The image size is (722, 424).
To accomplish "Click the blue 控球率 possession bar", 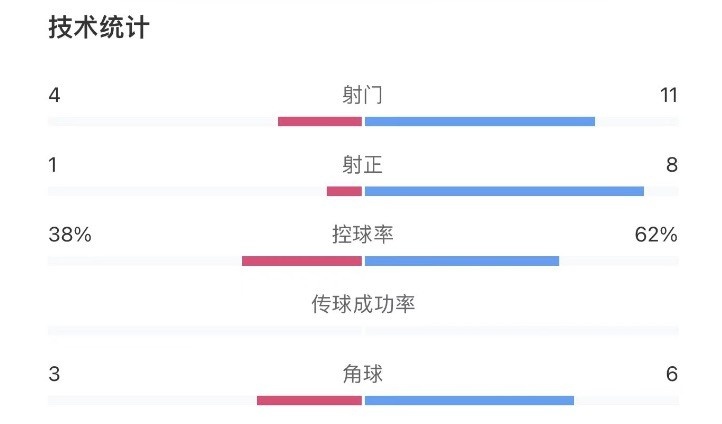I will point(462,261).
